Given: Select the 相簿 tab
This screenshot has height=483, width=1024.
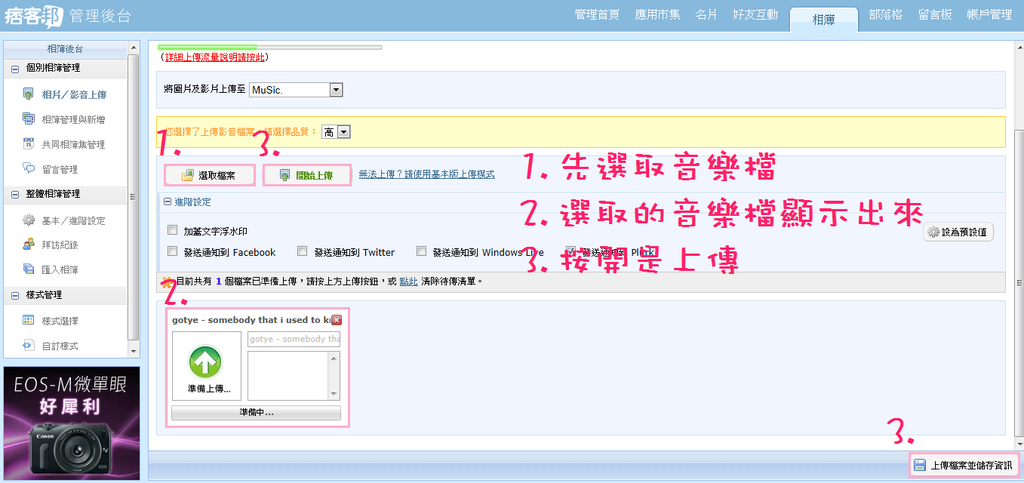Looking at the screenshot, I should coord(824,20).
